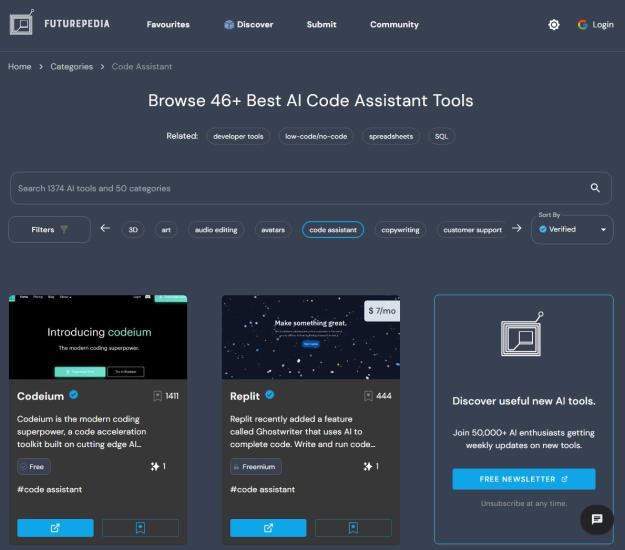
Task: Toggle the theme sun icon
Action: click(554, 25)
